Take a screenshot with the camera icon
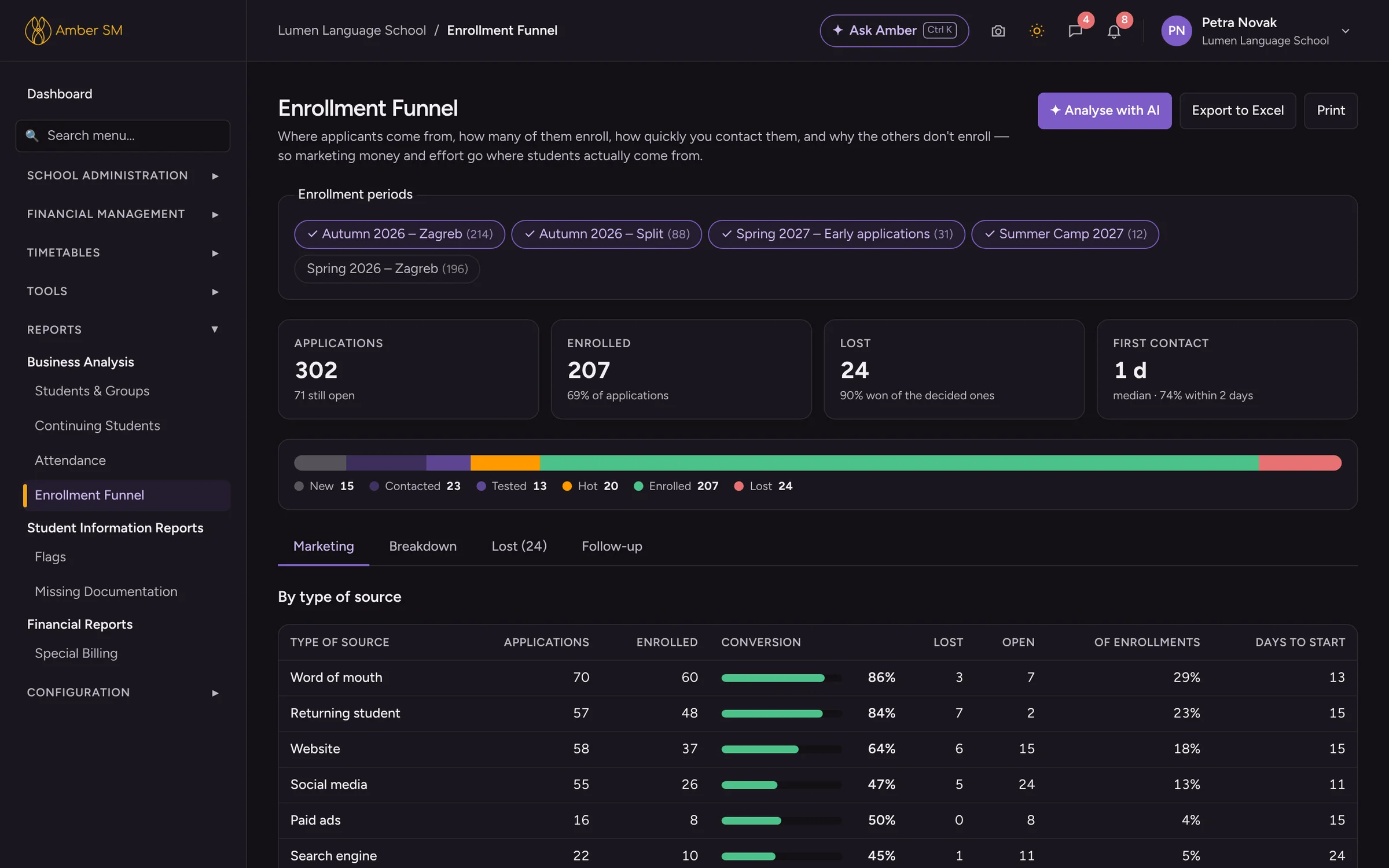This screenshot has width=1389, height=868. pos(998,31)
